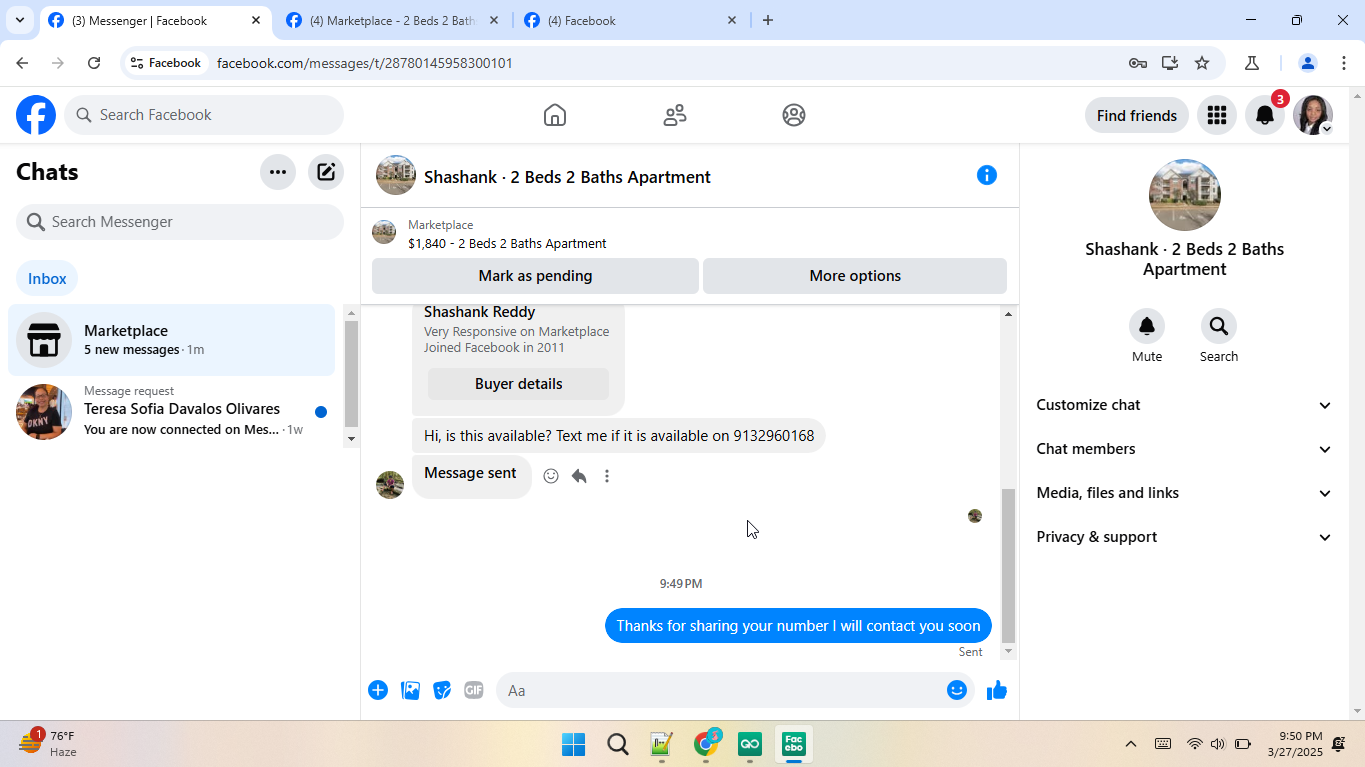The height and width of the screenshot is (767, 1365).
Task: Reply to the 'Message sent' message
Action: tap(579, 476)
